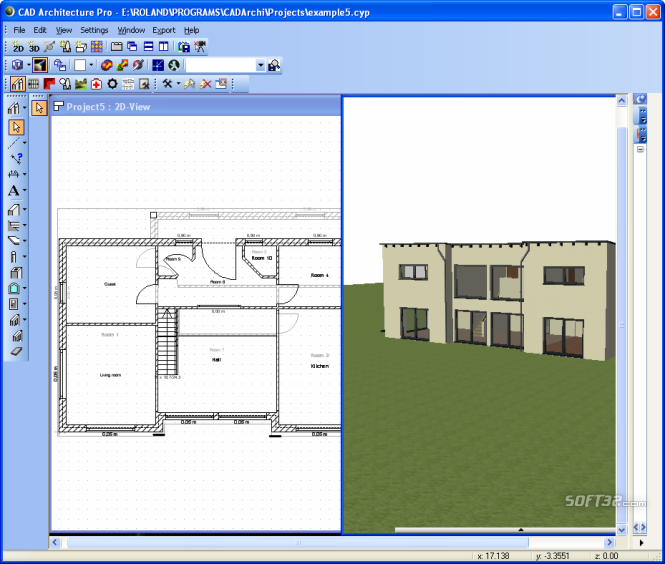Click the white background color swatch
This screenshot has height=564, width=665.
tap(80, 65)
